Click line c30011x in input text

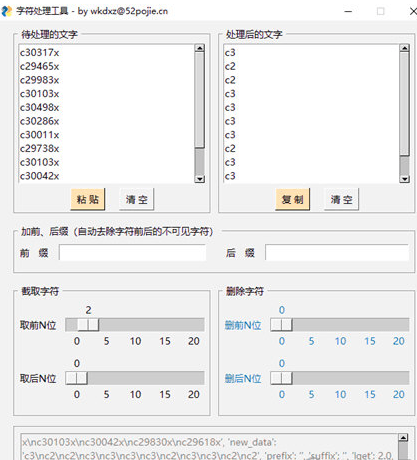click(x=39, y=135)
